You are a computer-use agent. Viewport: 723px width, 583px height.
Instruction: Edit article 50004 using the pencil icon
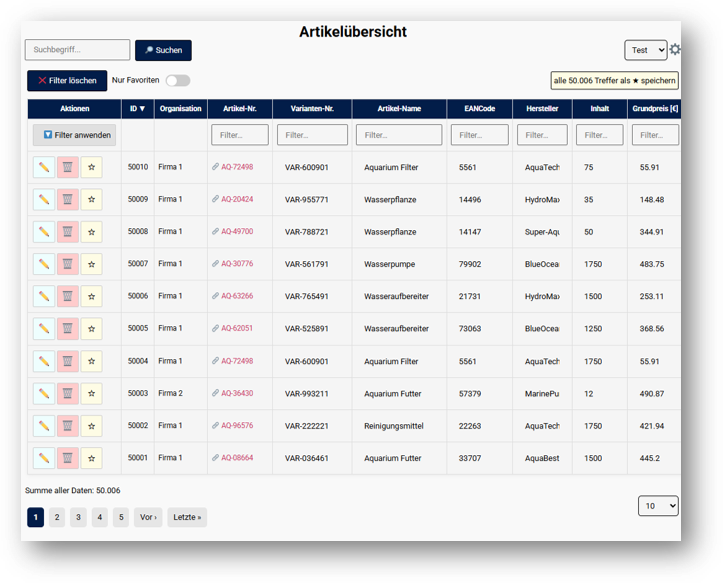coord(44,361)
